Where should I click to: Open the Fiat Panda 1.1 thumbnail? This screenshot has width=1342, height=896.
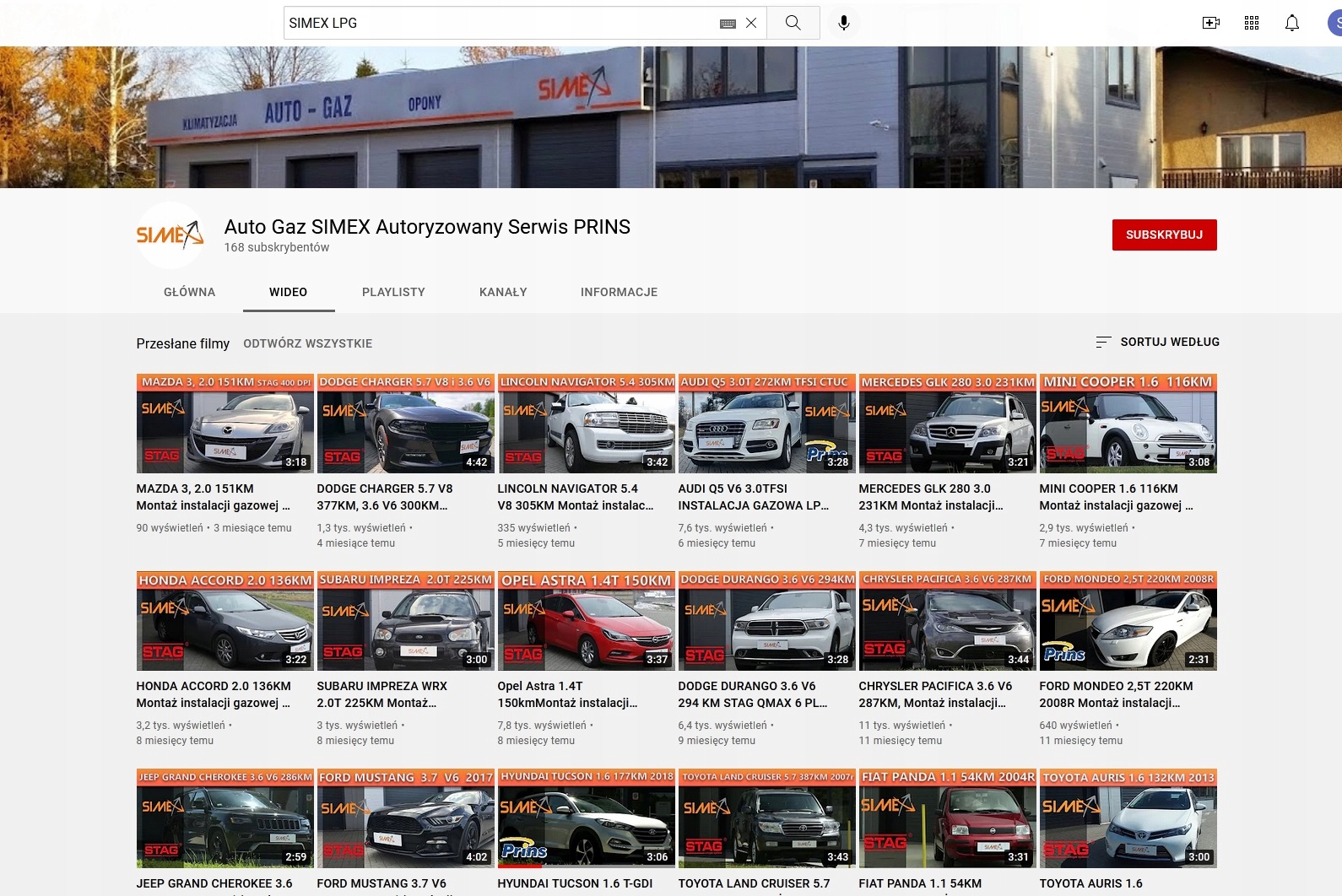pyautogui.click(x=948, y=818)
